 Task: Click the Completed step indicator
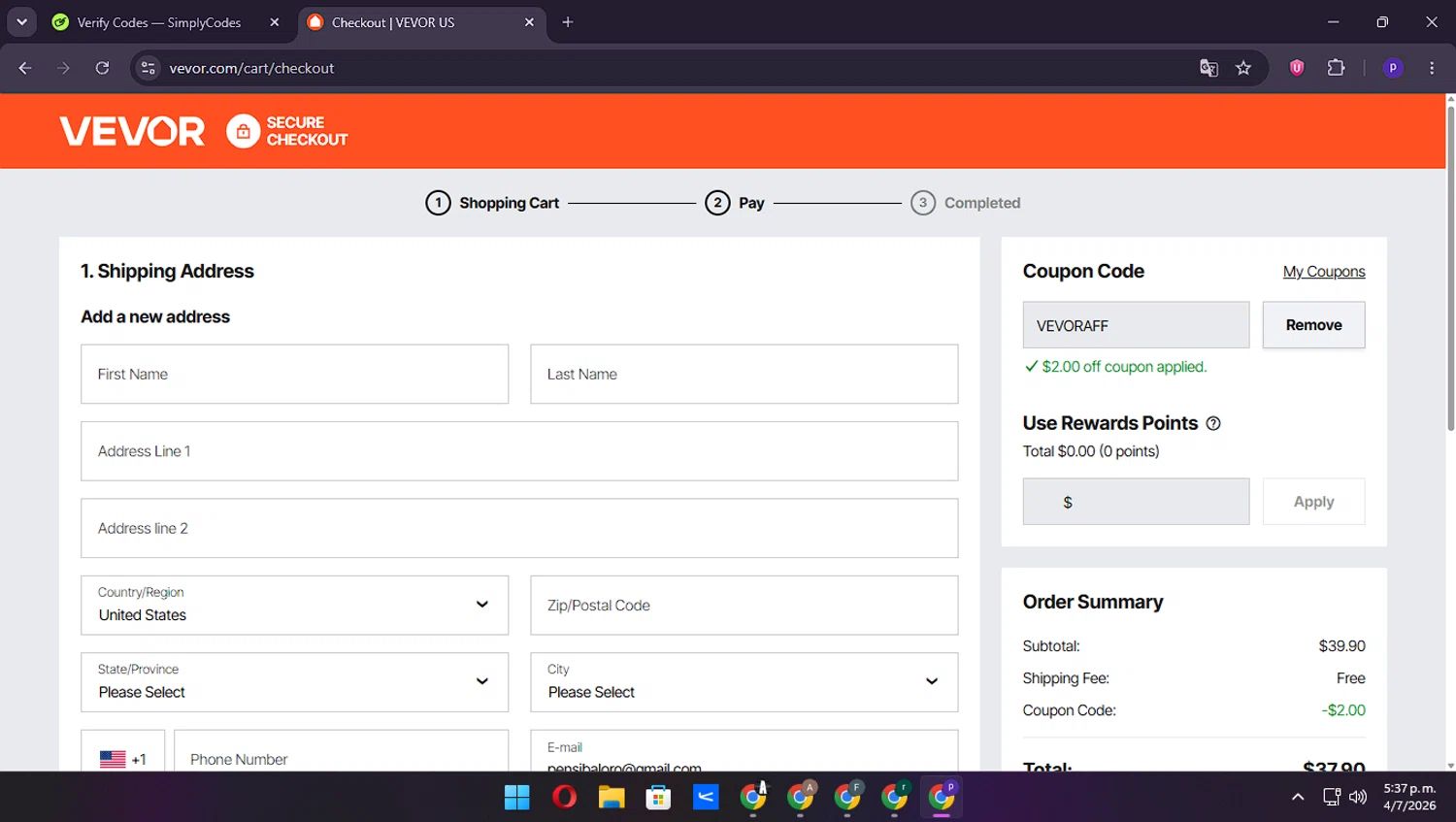966,203
